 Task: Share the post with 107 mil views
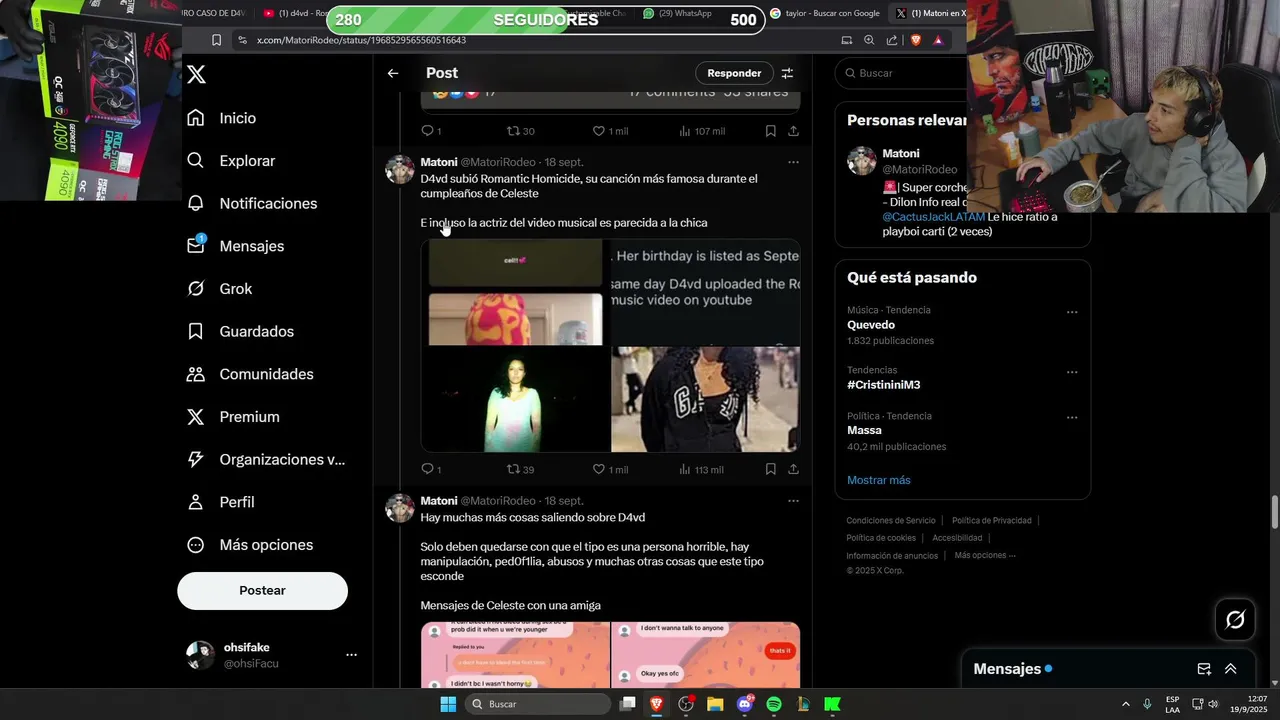tap(793, 131)
